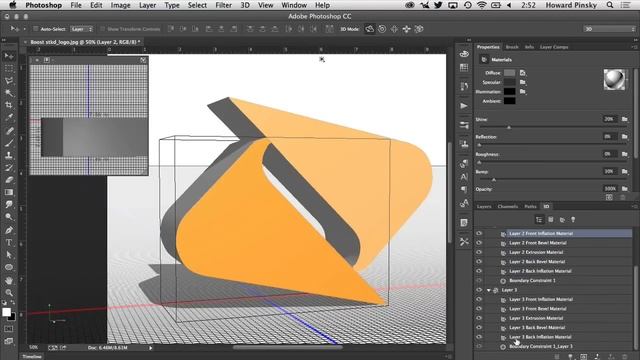Open the Bump texture folder menu

[x=624, y=171]
